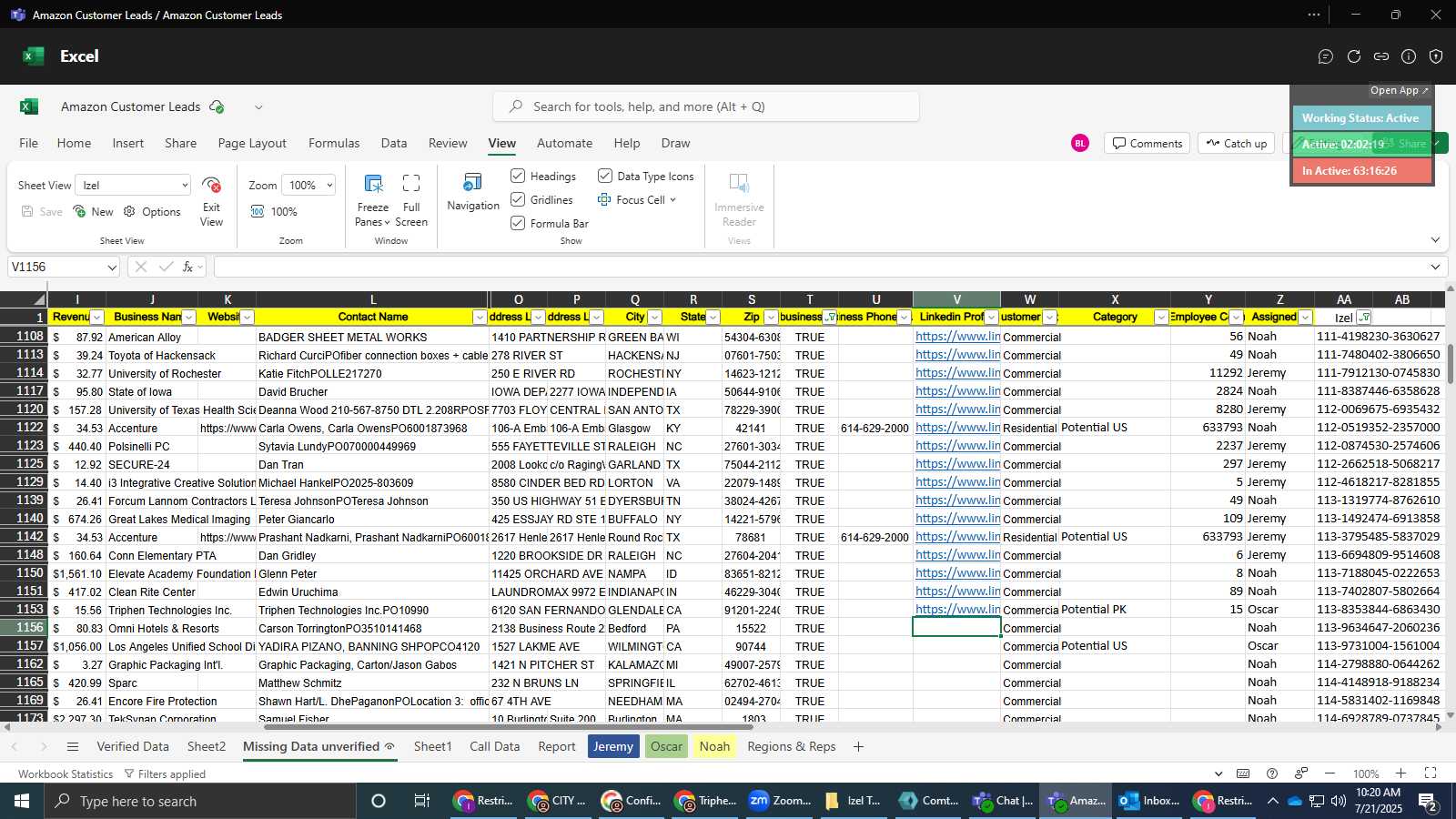Screen dimensions: 1456x819
Task: Open the Category column filter
Action: click(x=1161, y=318)
